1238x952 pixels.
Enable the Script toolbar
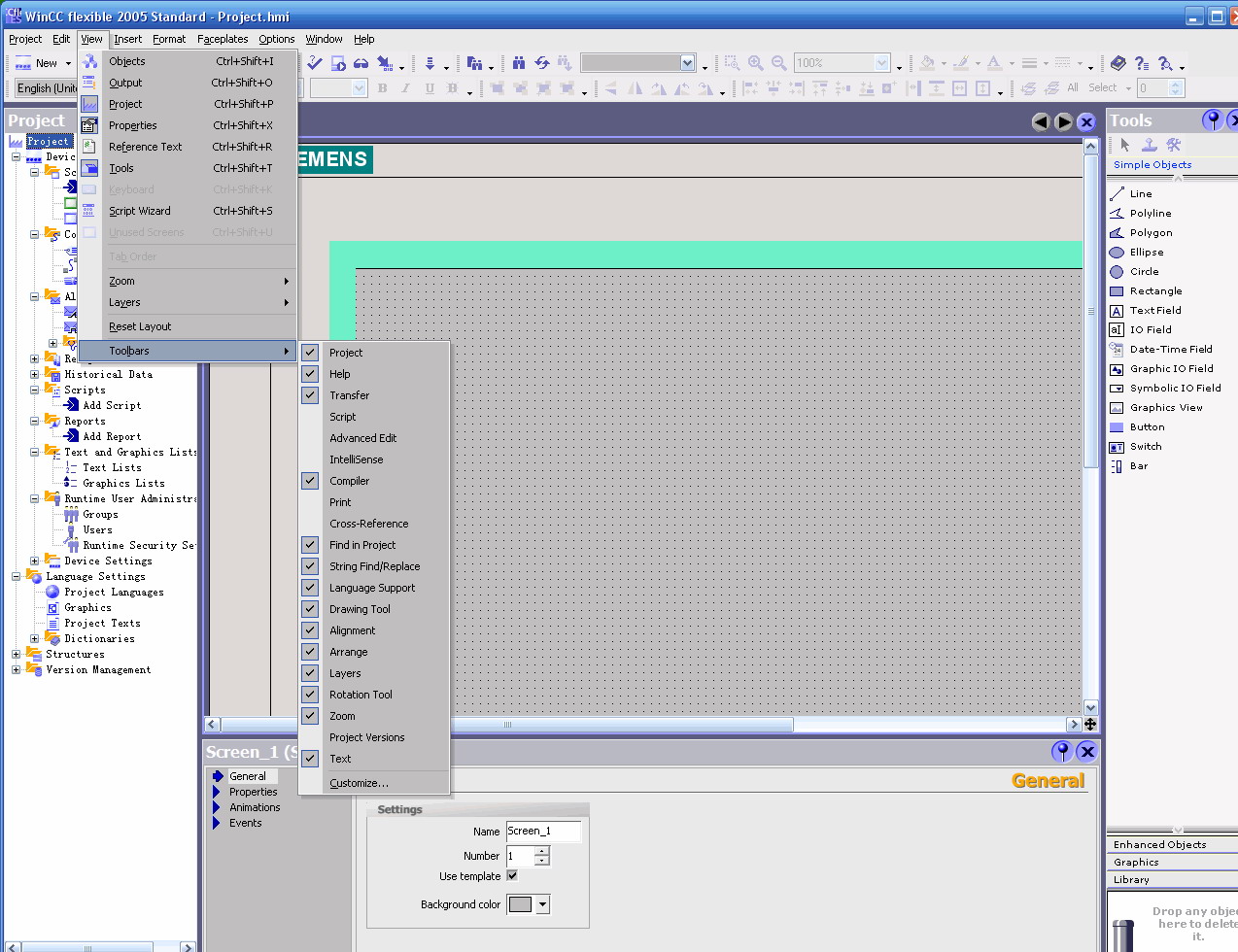(374, 417)
